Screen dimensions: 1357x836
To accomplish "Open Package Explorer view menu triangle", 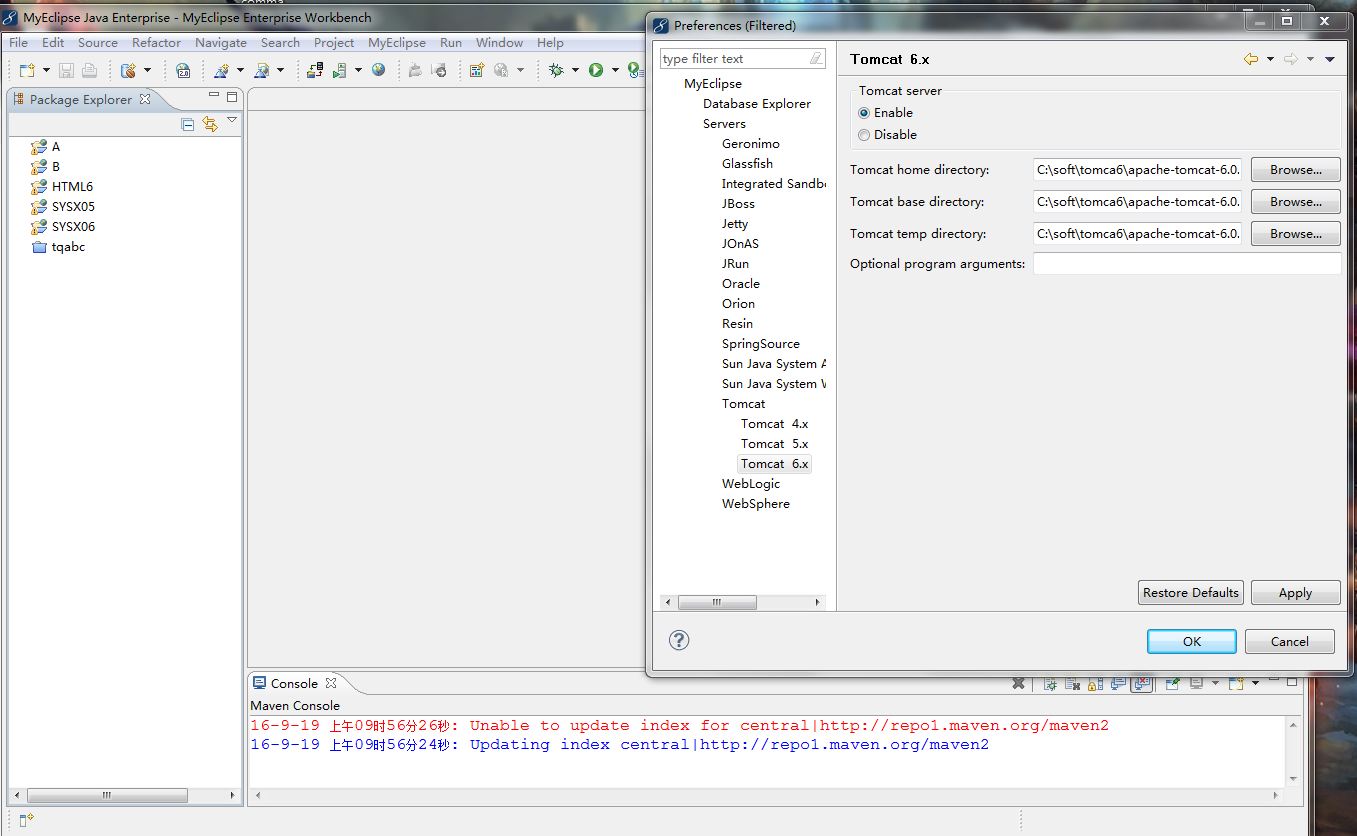I will click(x=232, y=120).
